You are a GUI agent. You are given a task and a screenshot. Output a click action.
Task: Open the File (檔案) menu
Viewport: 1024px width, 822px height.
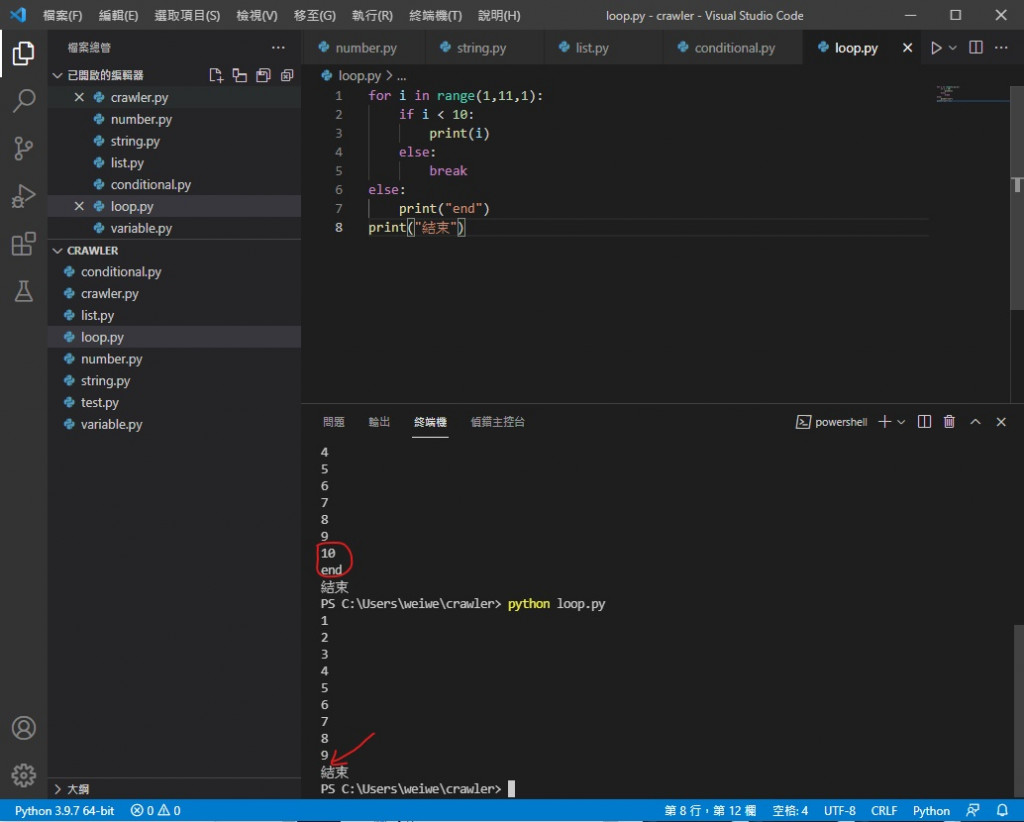[63, 16]
